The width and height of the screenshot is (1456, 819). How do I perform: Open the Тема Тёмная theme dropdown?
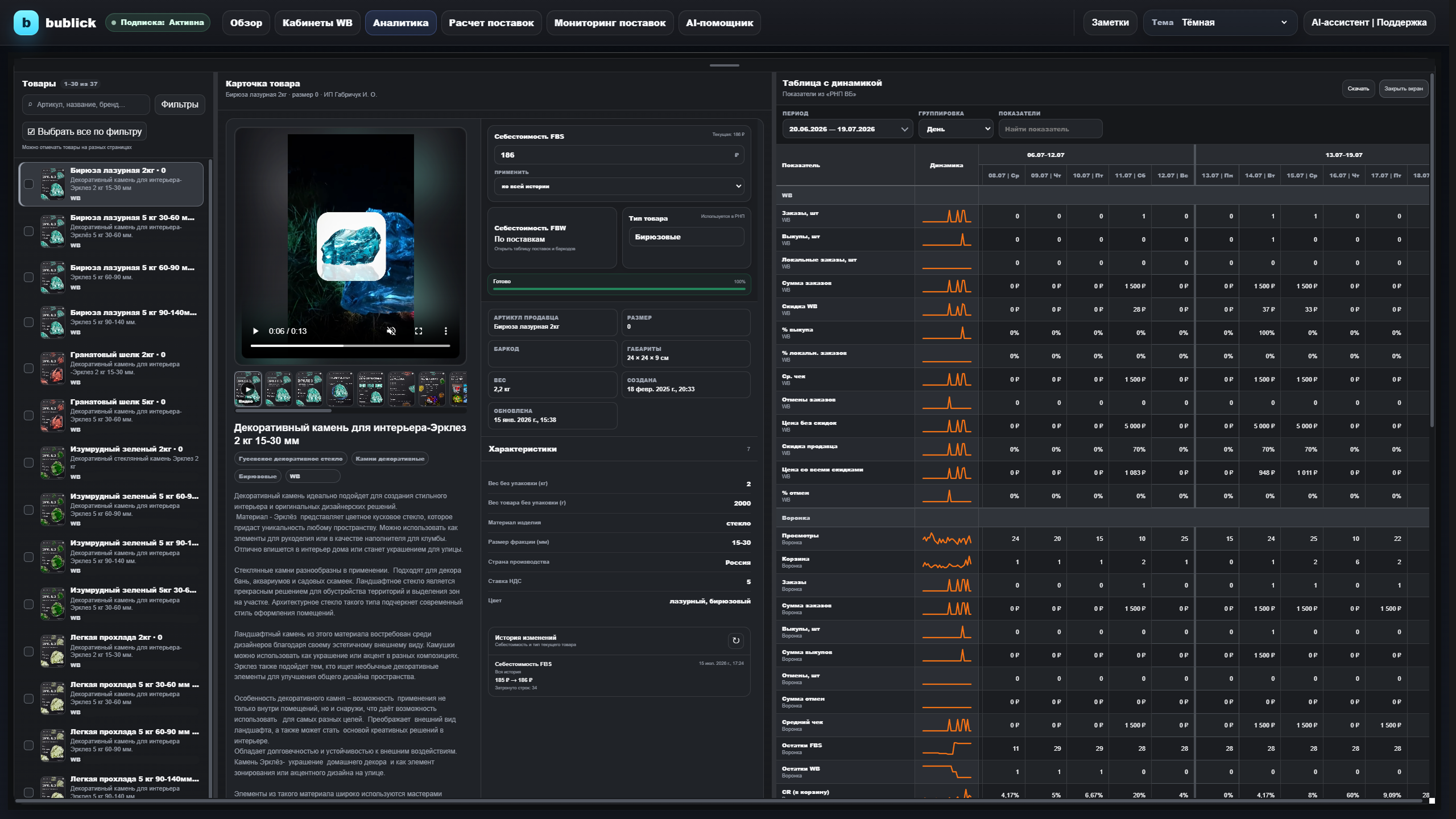pos(1220,23)
